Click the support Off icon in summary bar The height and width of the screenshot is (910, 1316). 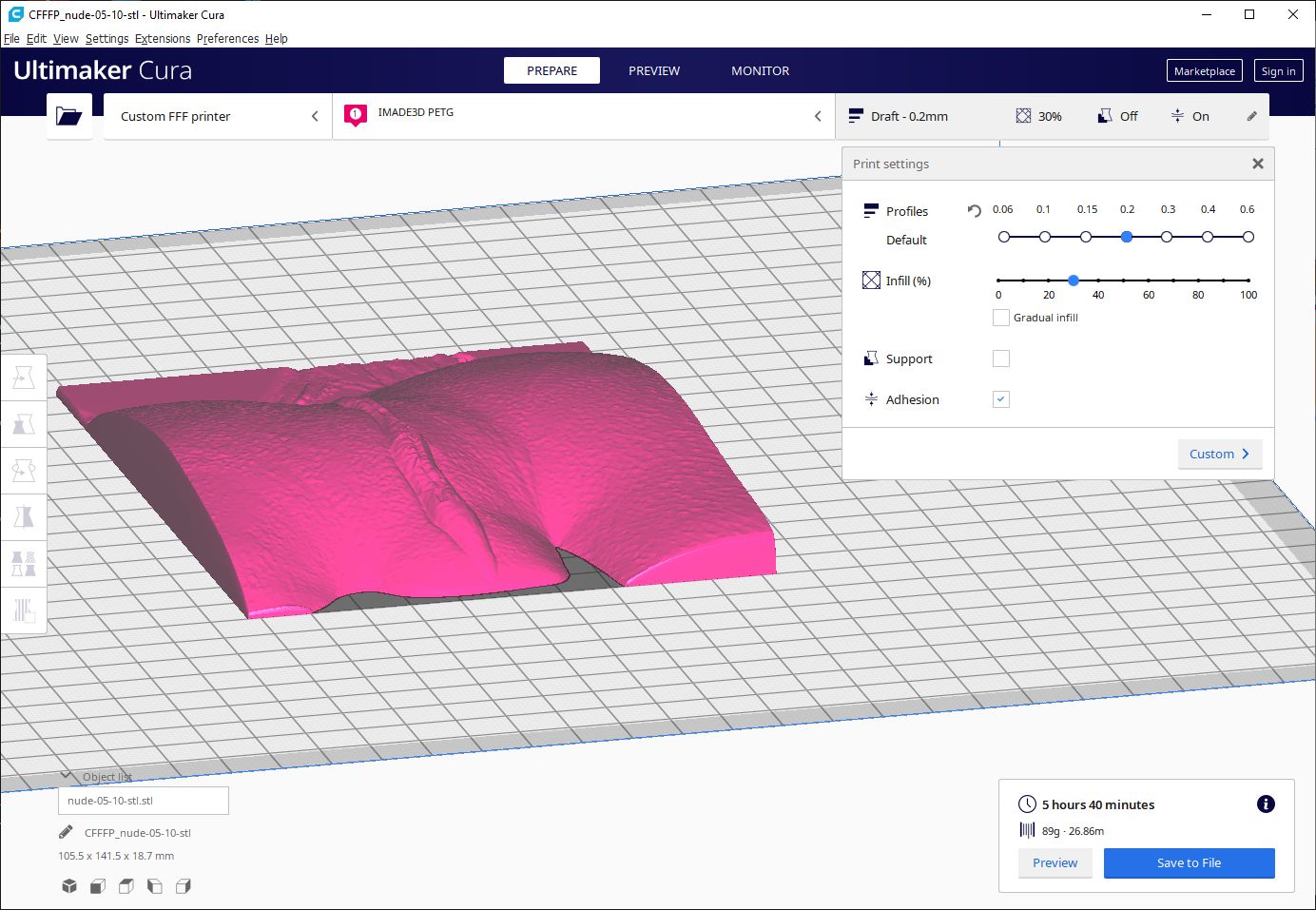pos(1105,116)
